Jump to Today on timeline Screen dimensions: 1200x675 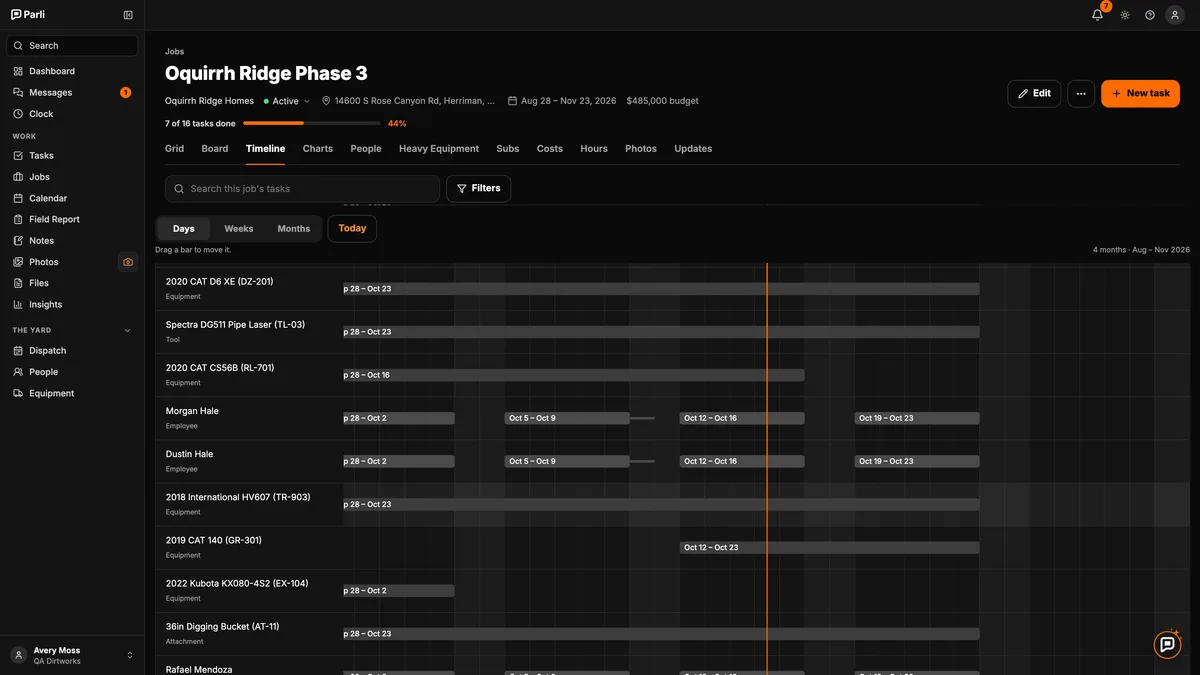(352, 228)
